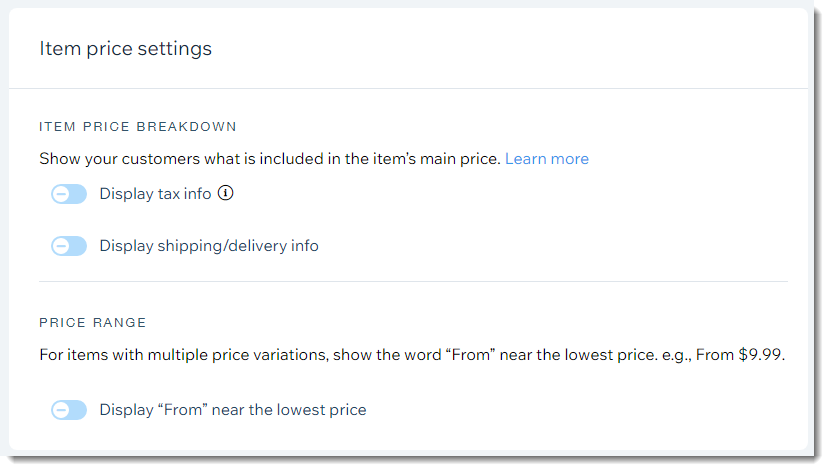The width and height of the screenshot is (829, 471).
Task: Click the divider line above PRICE RANGE
Action: click(x=413, y=281)
